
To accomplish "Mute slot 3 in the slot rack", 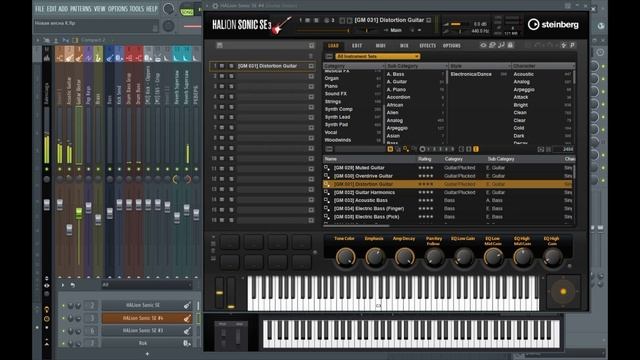I will pos(222,87).
